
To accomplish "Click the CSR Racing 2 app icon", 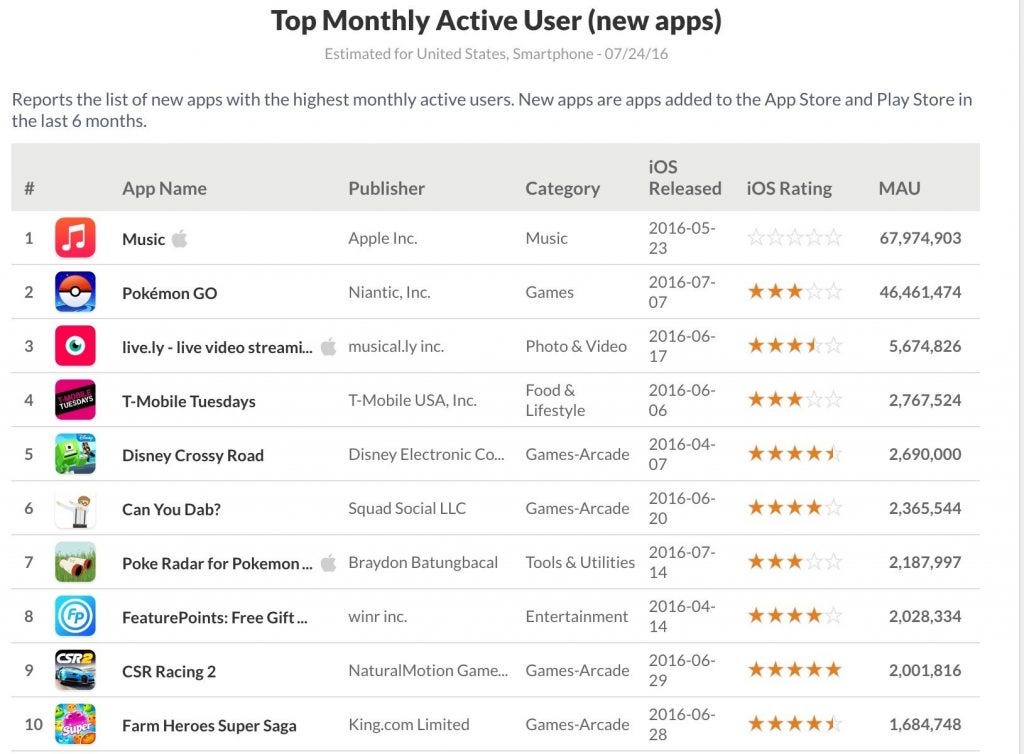I will (x=75, y=670).
